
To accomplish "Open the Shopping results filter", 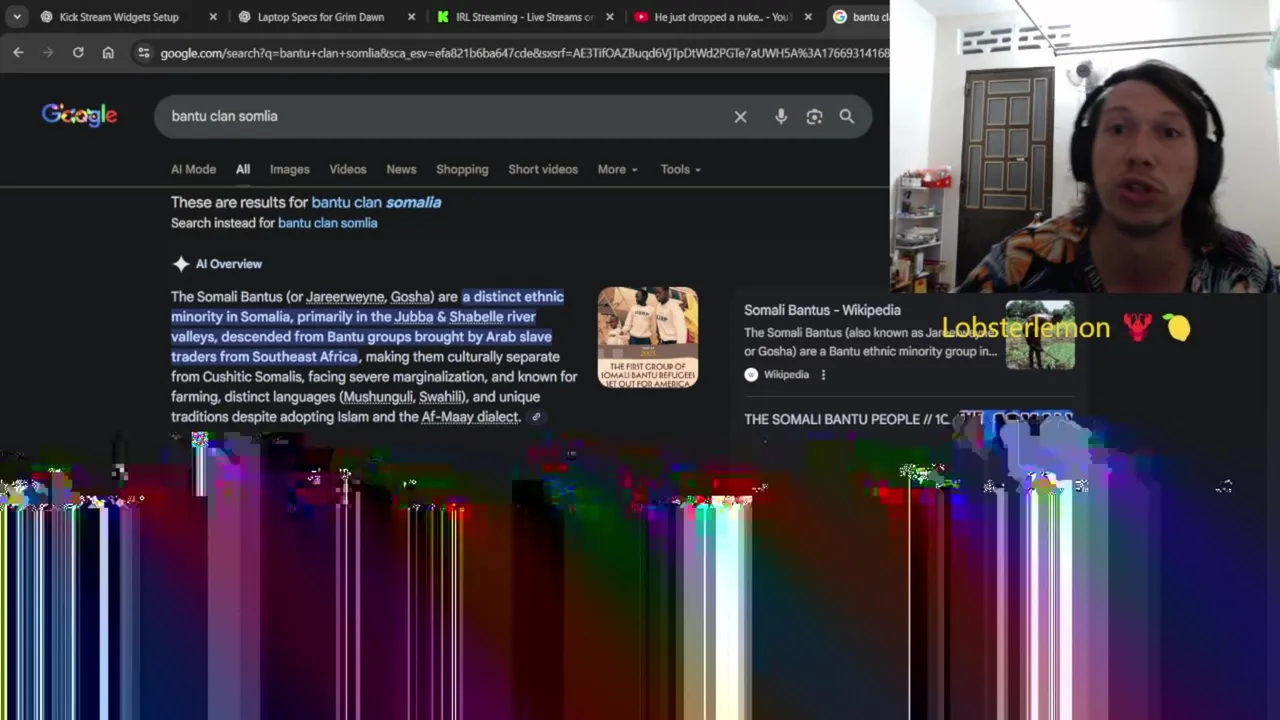I will pyautogui.click(x=462, y=169).
